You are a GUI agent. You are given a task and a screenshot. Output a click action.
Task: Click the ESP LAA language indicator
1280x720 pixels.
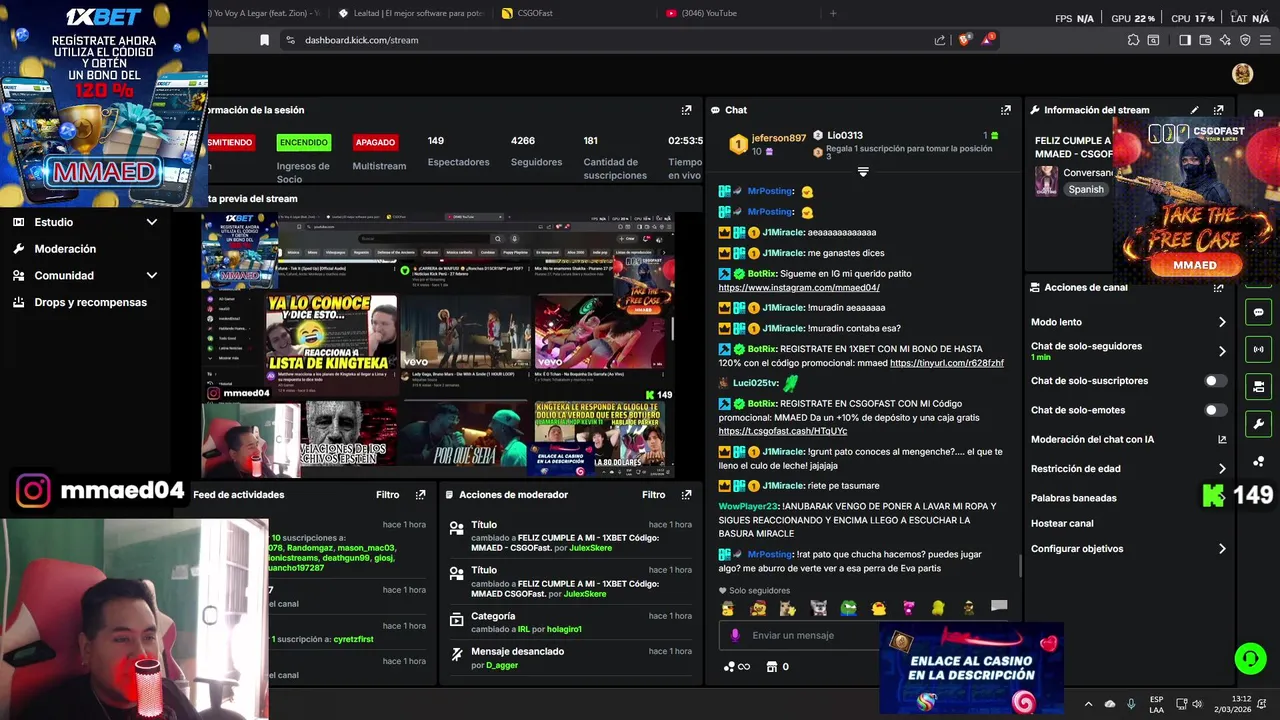[x=1157, y=704]
